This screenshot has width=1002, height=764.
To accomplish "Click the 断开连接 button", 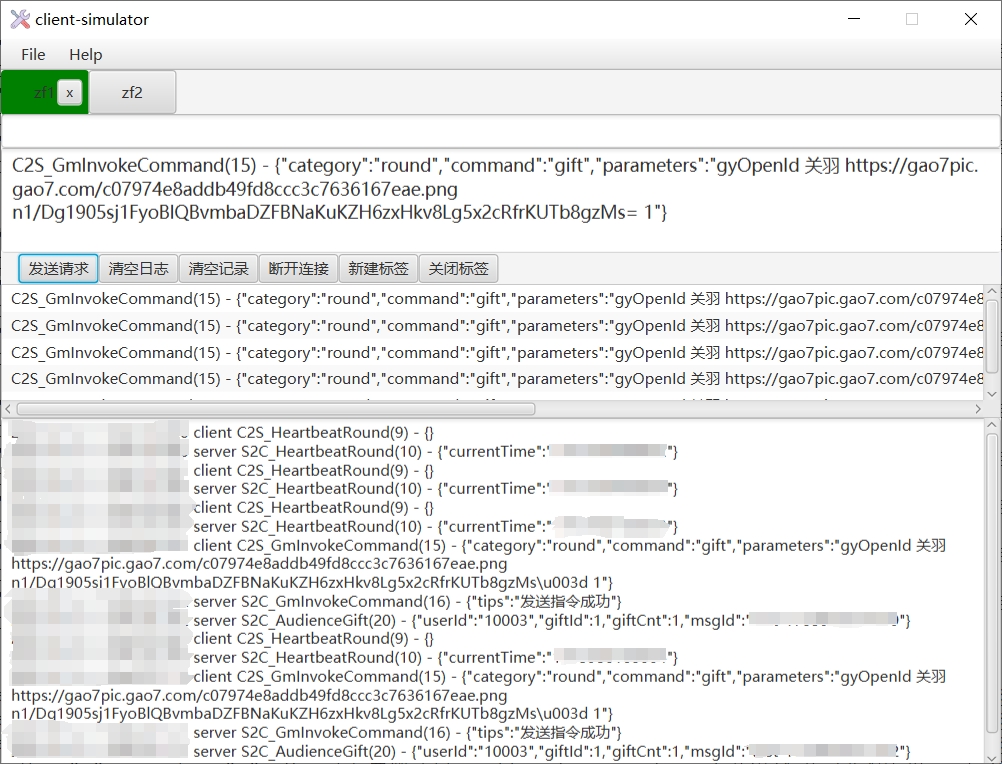I will [x=298, y=268].
